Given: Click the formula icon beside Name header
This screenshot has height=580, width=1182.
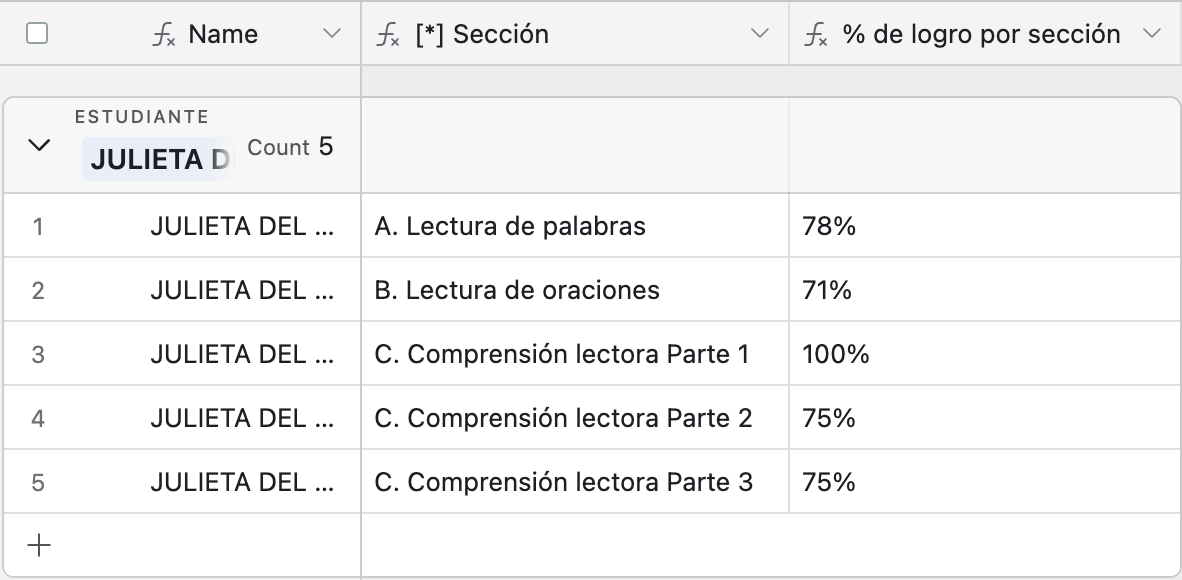Looking at the screenshot, I should point(164,35).
